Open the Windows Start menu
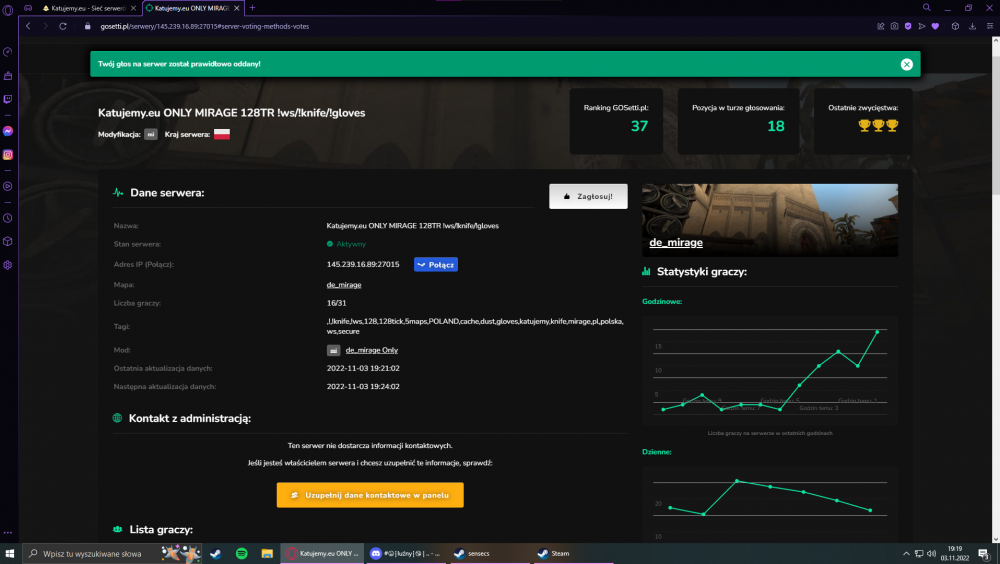 click(10, 554)
